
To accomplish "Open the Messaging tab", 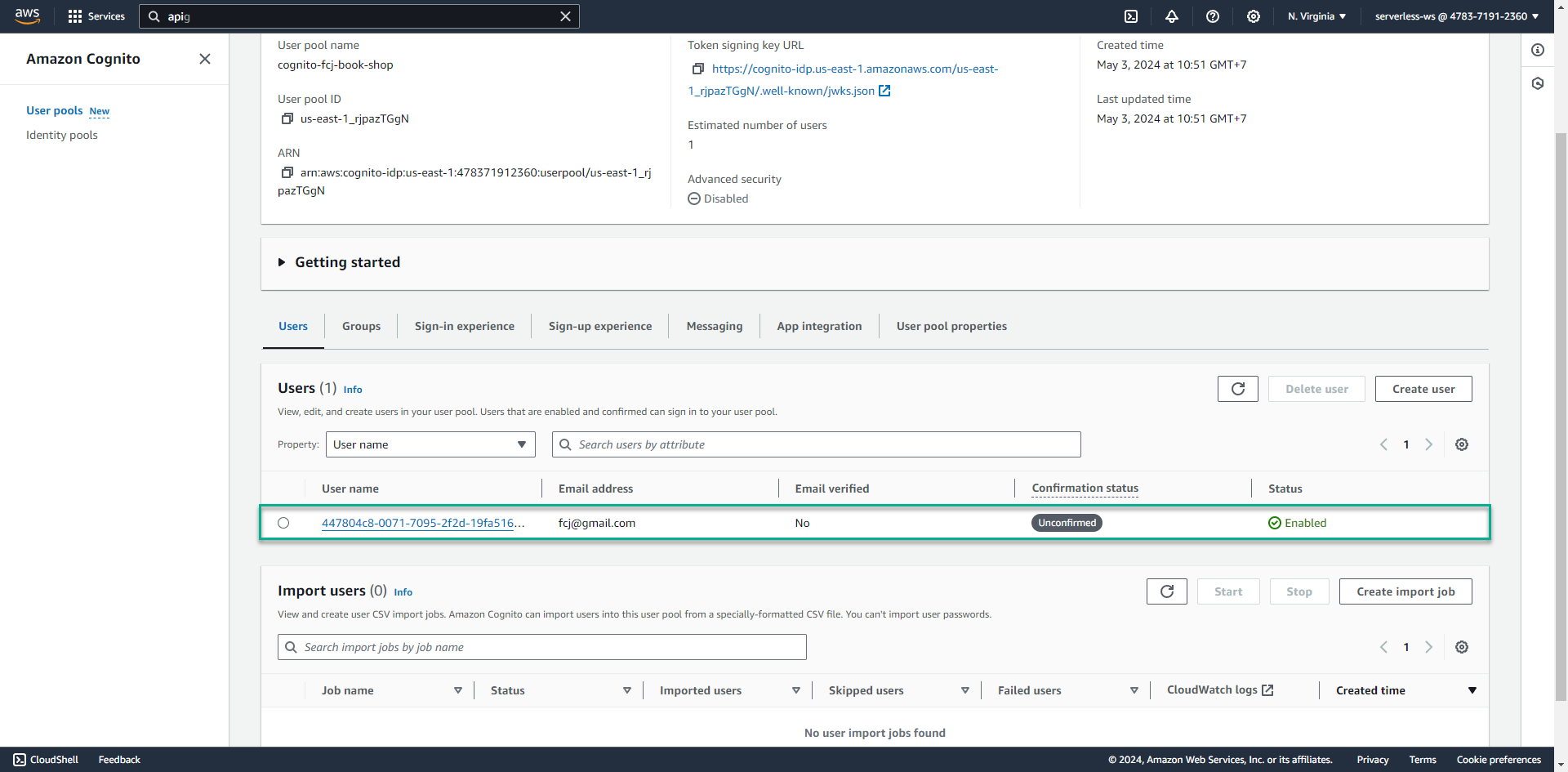I will [x=715, y=326].
